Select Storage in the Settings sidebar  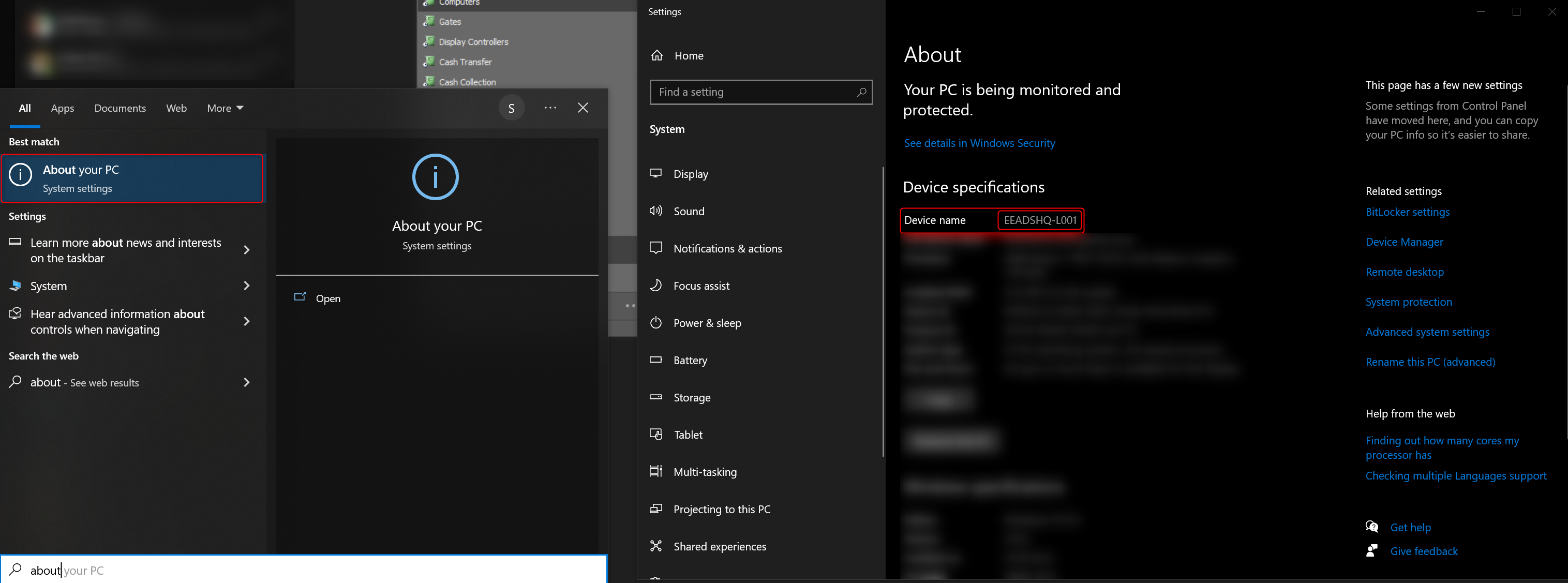[761, 397]
